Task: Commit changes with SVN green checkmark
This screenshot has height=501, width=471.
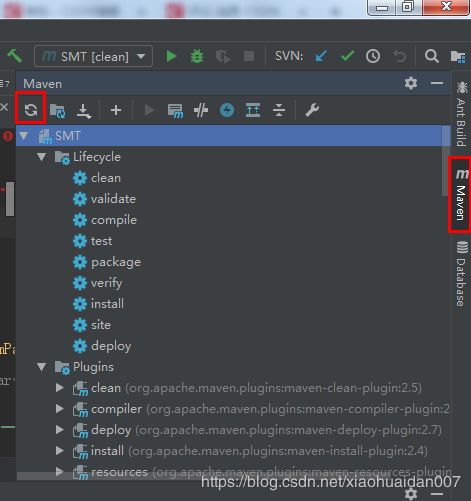Action: tap(347, 56)
